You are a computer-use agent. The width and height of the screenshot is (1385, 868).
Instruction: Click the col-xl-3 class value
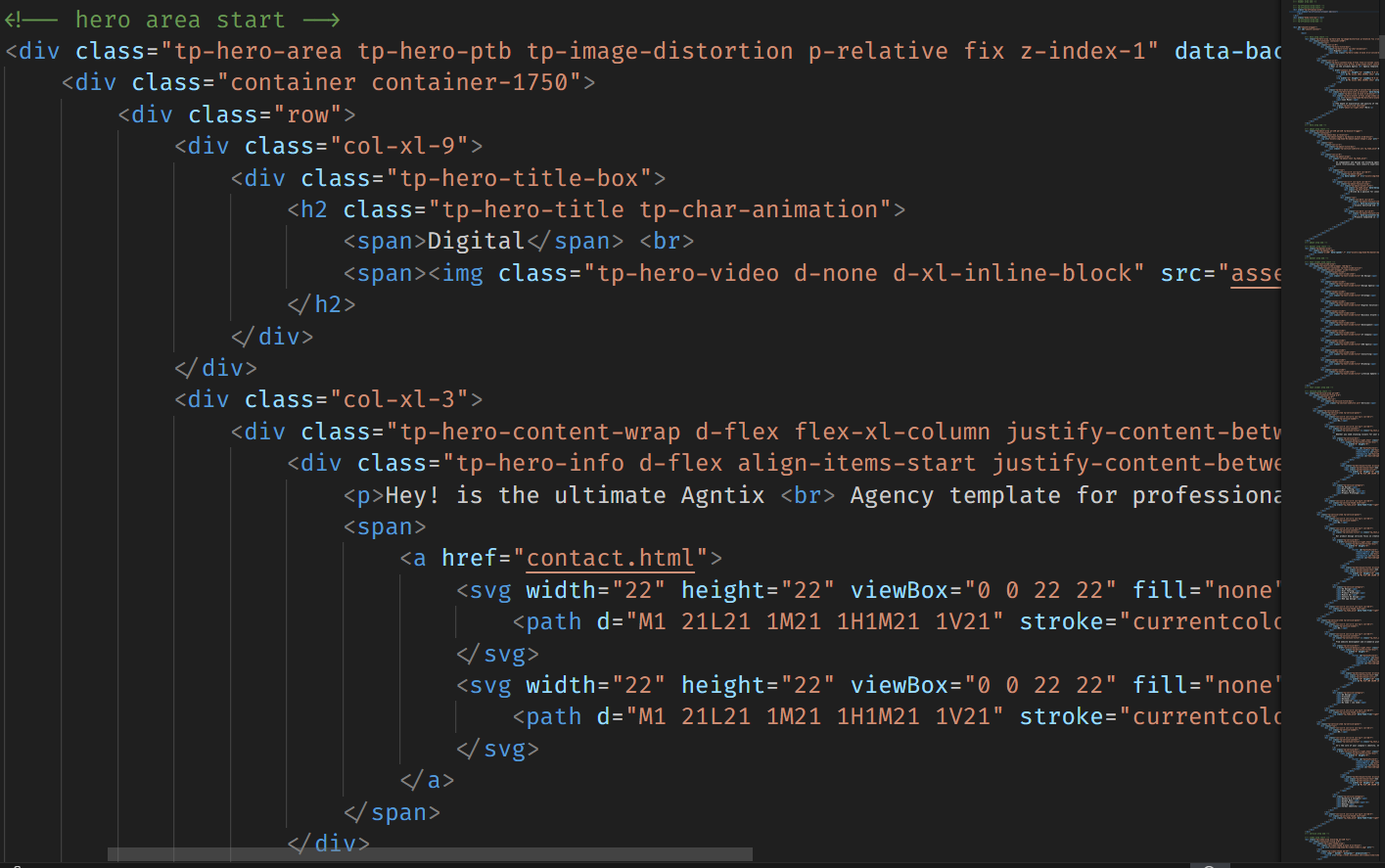(399, 399)
